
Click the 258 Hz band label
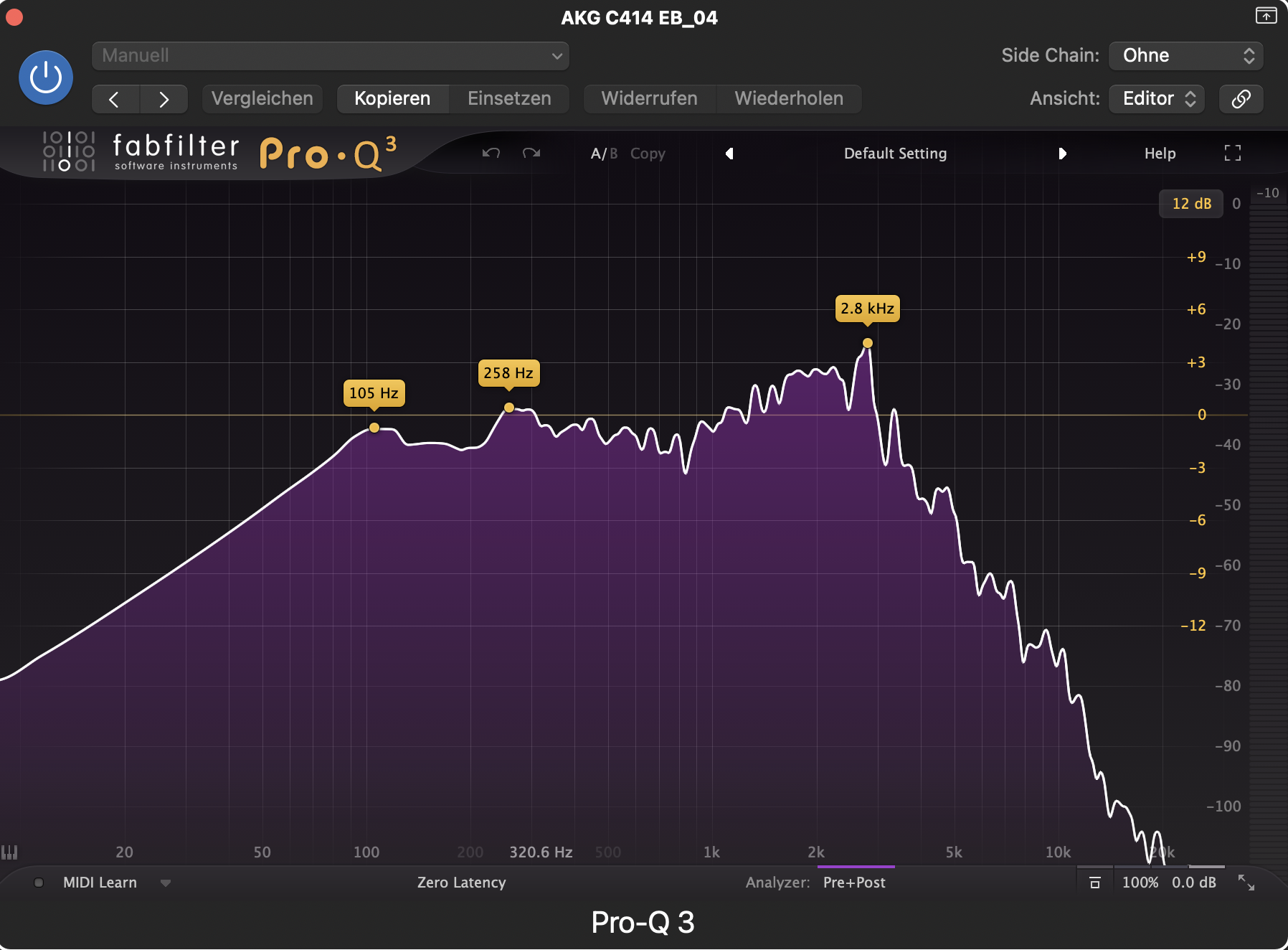508,373
